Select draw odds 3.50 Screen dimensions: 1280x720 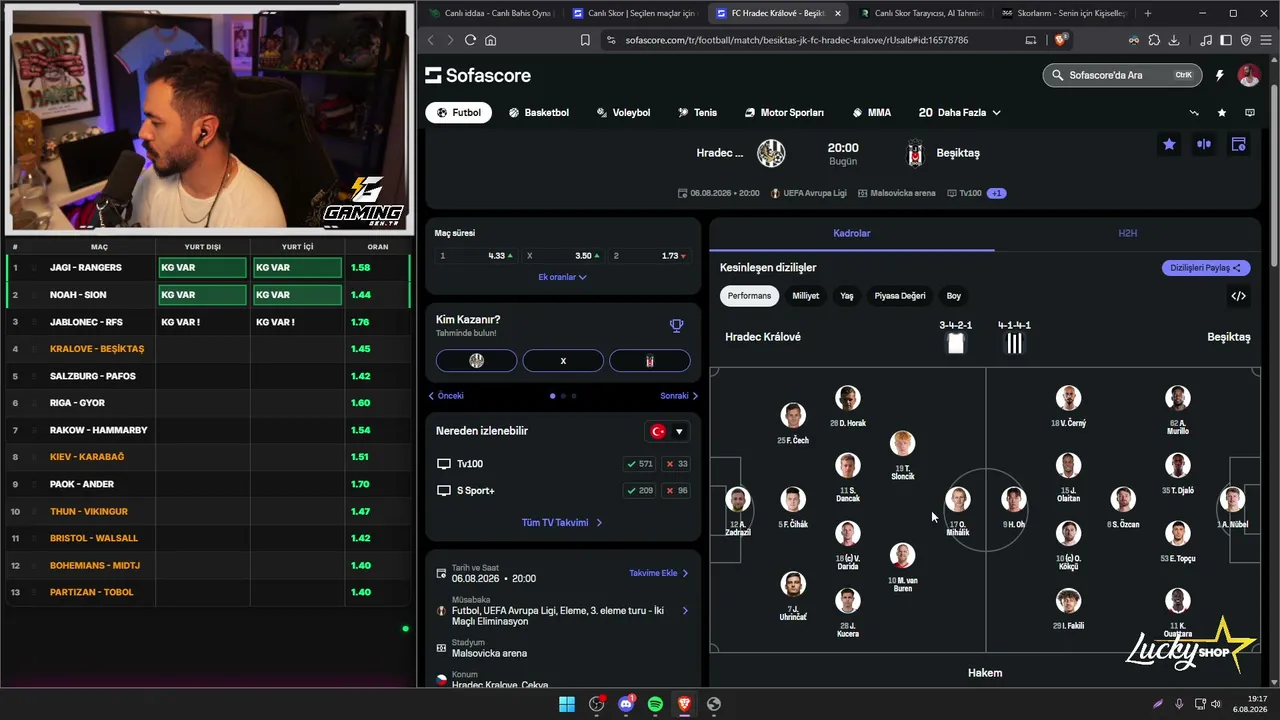tap(563, 256)
